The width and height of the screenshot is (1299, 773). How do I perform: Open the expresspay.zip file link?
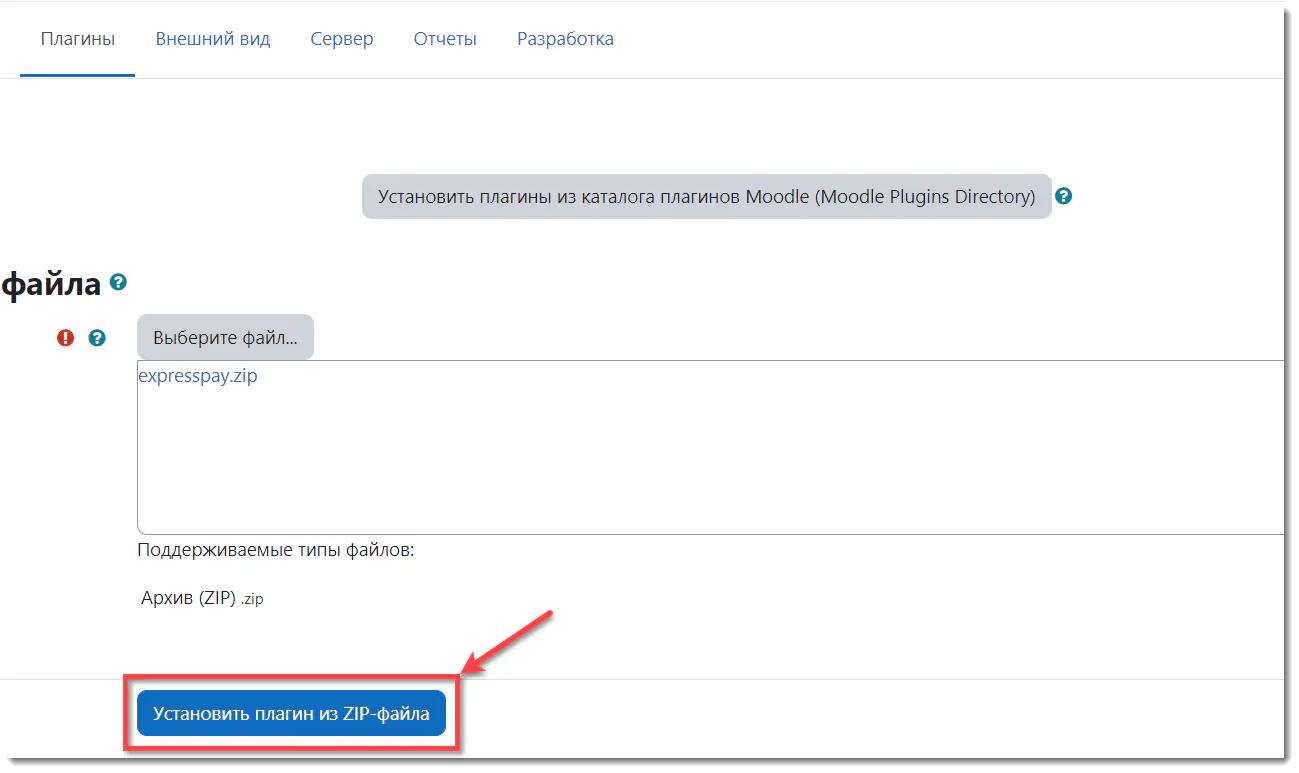click(x=197, y=377)
